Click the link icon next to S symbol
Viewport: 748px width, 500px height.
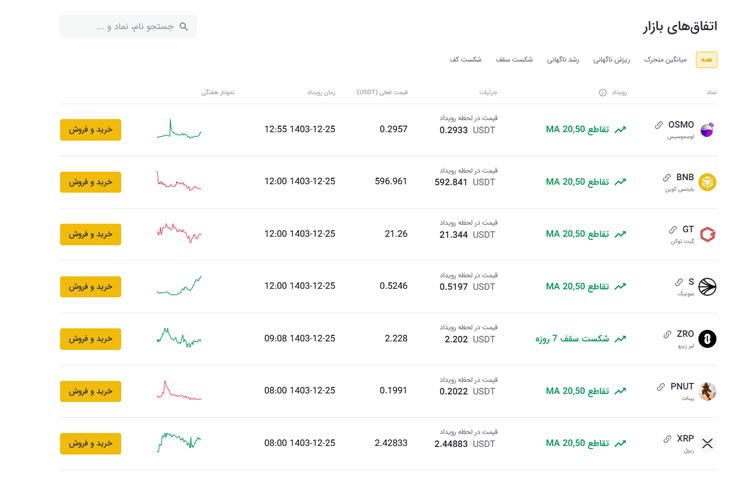(679, 283)
